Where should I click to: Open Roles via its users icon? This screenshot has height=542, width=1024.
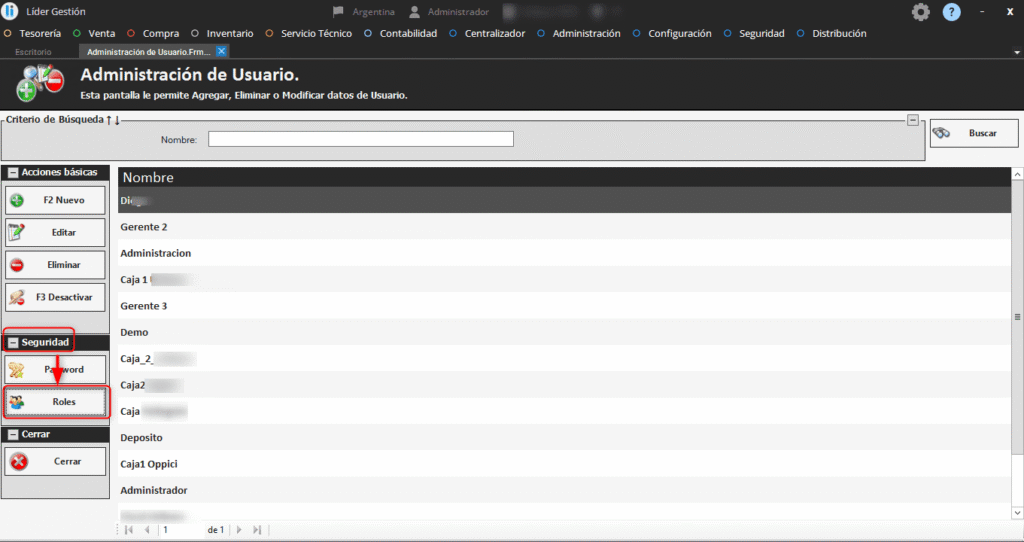(17, 402)
